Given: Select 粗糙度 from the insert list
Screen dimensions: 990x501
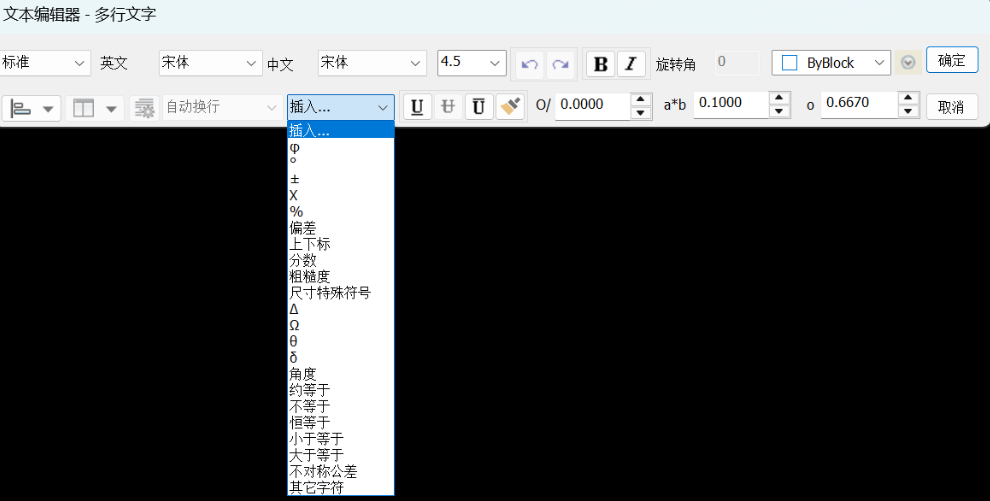Looking at the screenshot, I should (310, 277).
